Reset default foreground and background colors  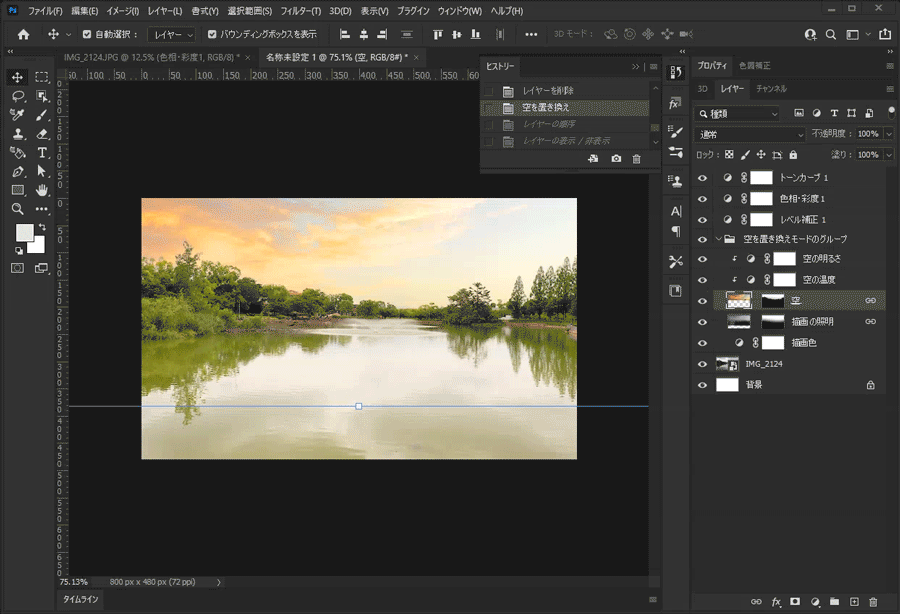click(x=18, y=251)
